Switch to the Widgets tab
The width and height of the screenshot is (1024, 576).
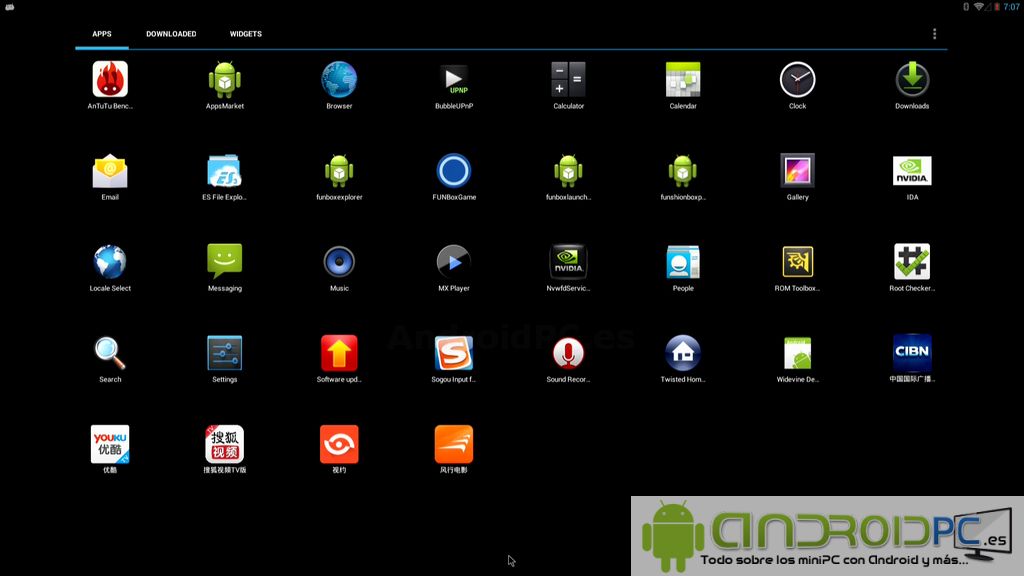pos(245,34)
